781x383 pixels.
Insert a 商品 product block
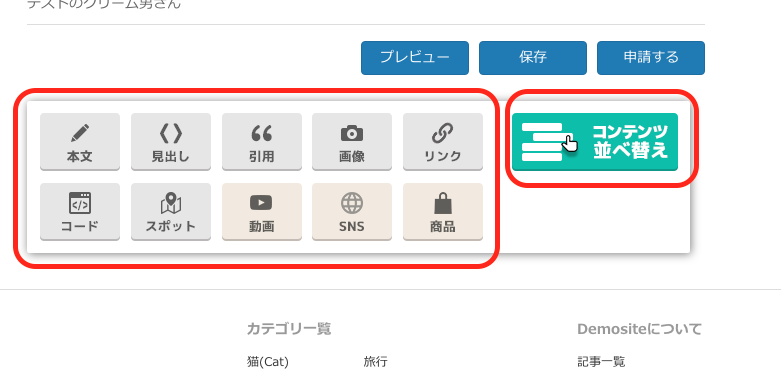pos(443,212)
